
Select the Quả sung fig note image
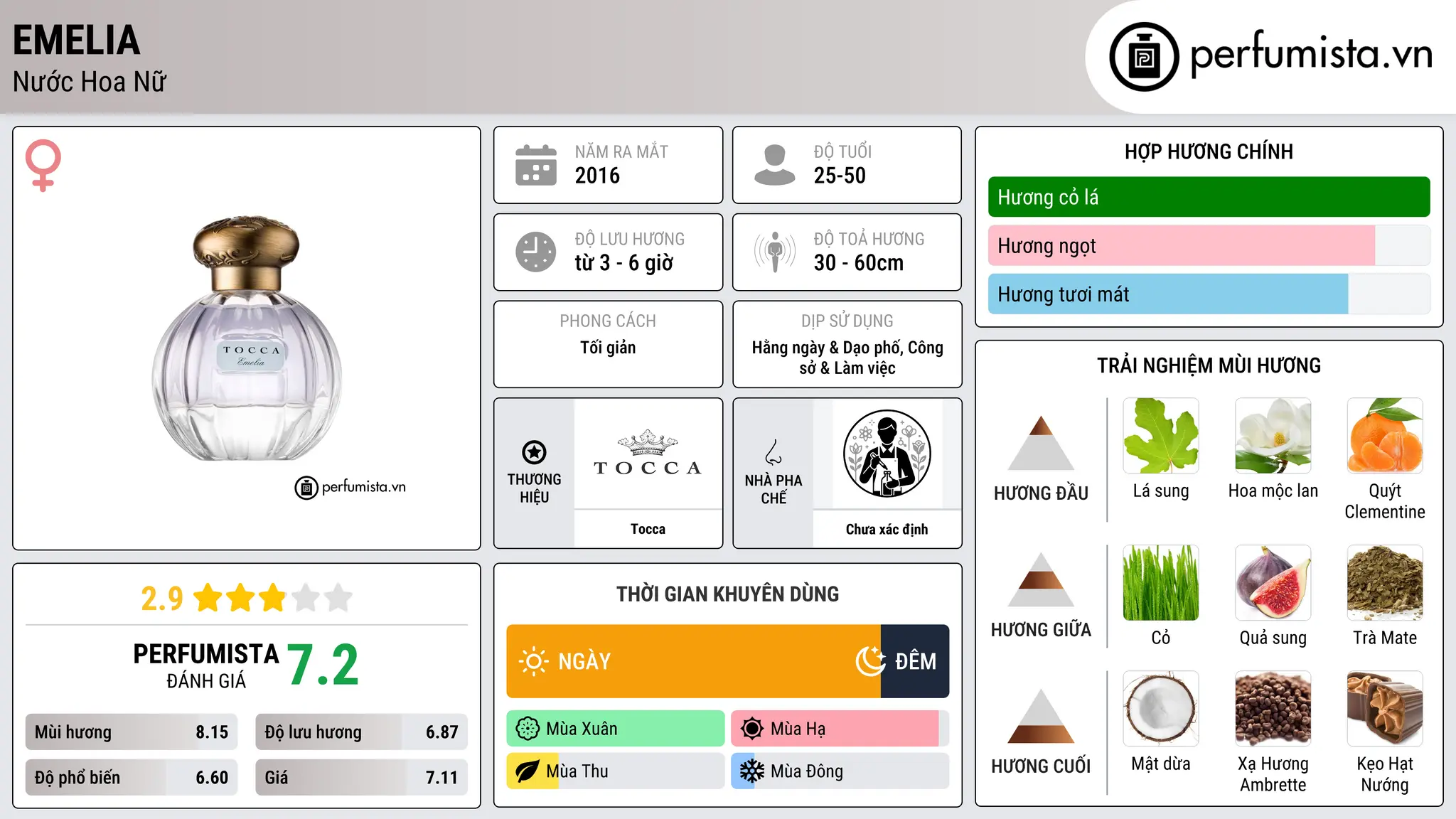(x=1273, y=583)
